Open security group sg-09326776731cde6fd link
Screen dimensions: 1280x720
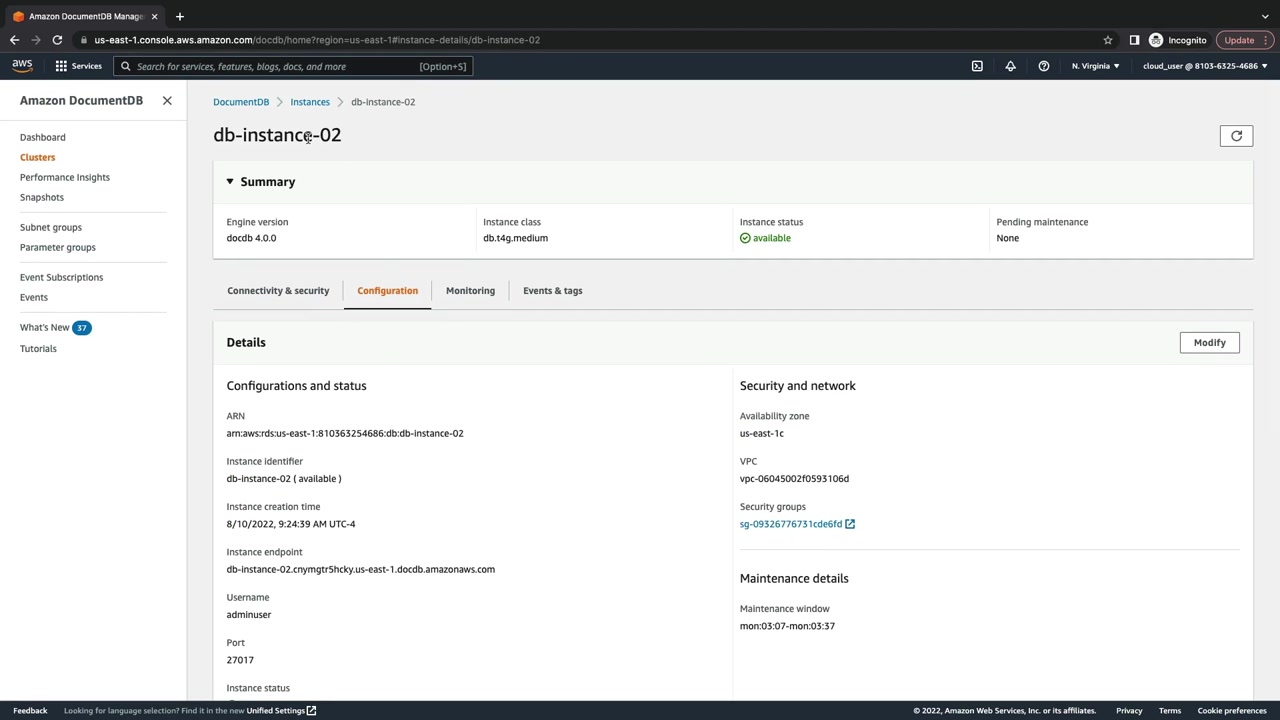click(791, 524)
